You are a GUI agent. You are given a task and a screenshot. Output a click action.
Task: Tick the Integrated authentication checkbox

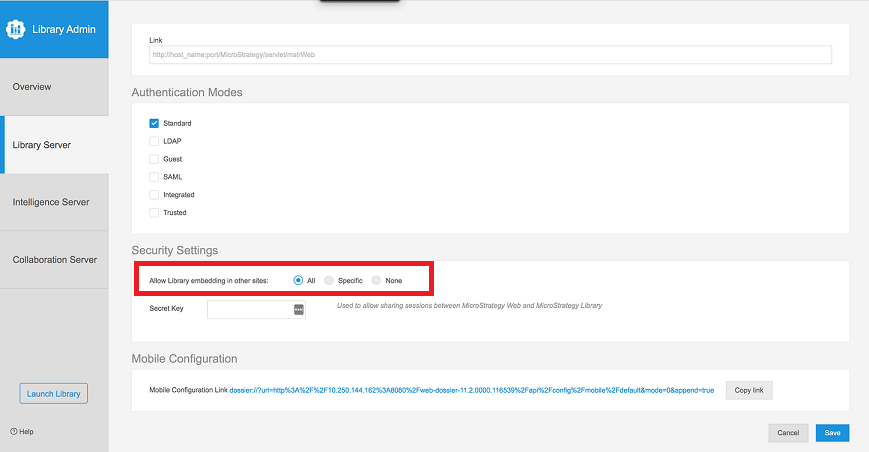tap(154, 194)
